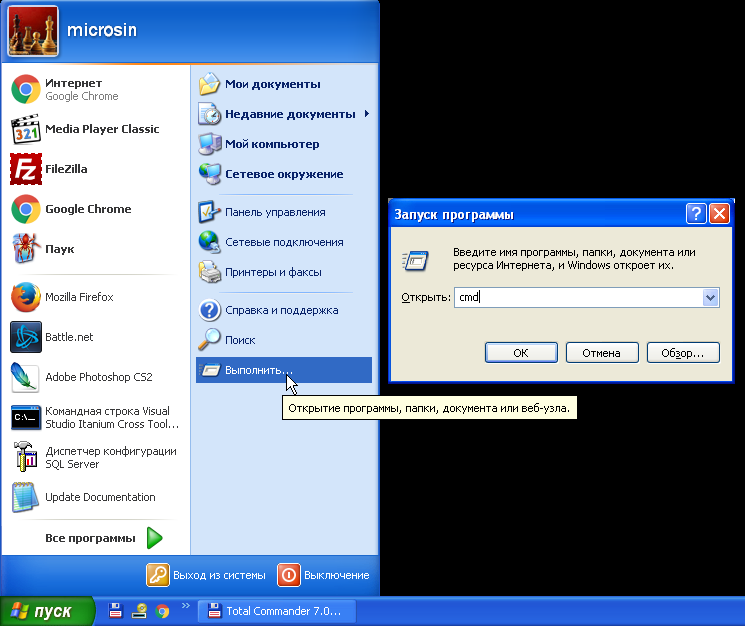Click the Обзор... browse button
The width and height of the screenshot is (745, 626).
(683, 352)
